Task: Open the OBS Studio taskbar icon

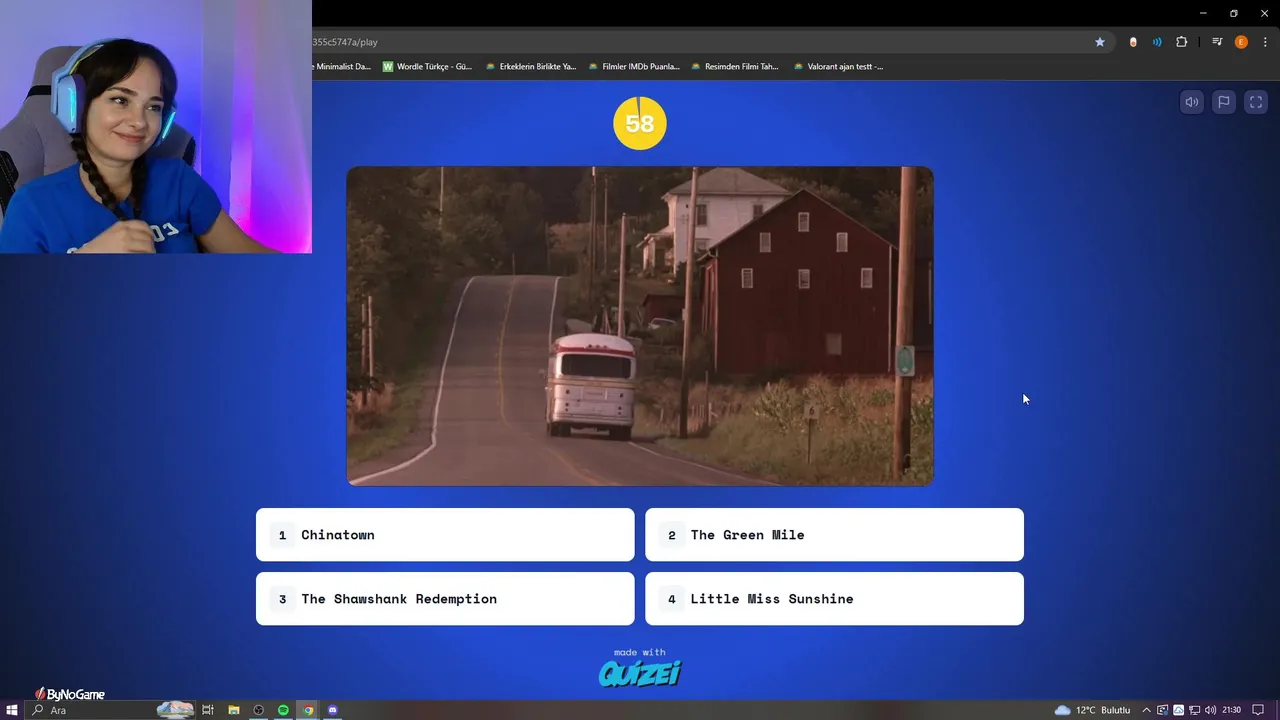Action: [x=258, y=710]
